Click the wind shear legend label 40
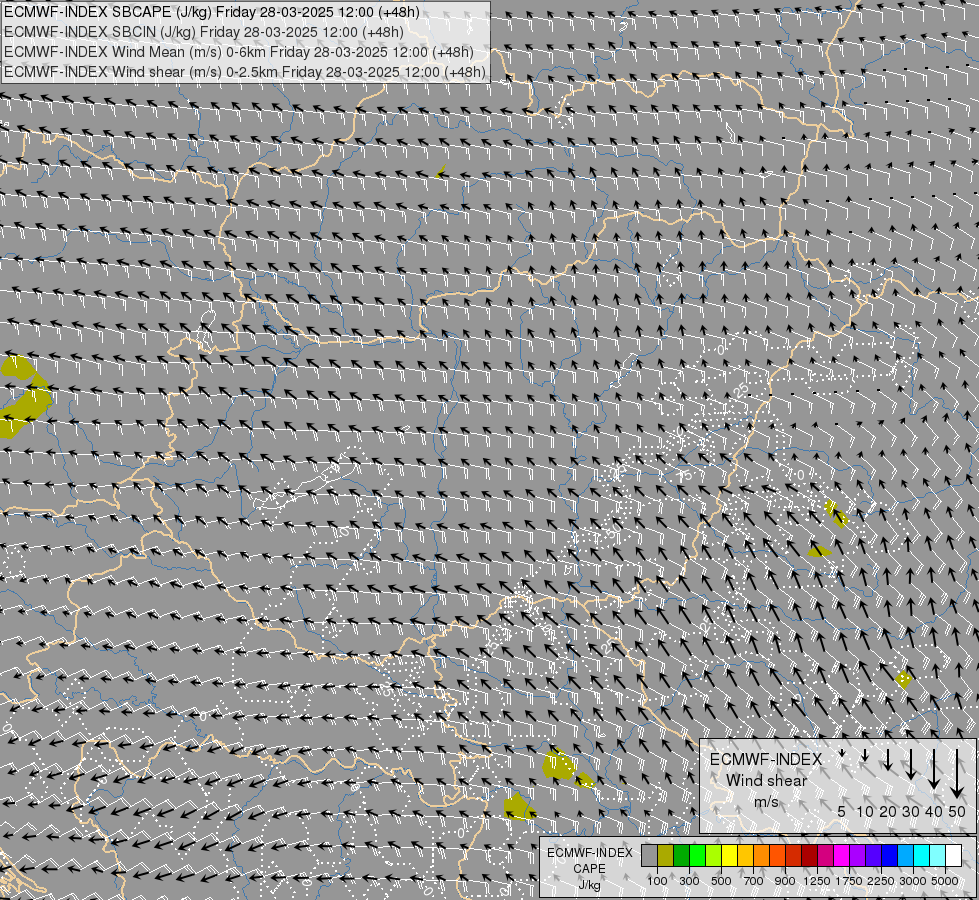The image size is (979, 900). (x=934, y=811)
